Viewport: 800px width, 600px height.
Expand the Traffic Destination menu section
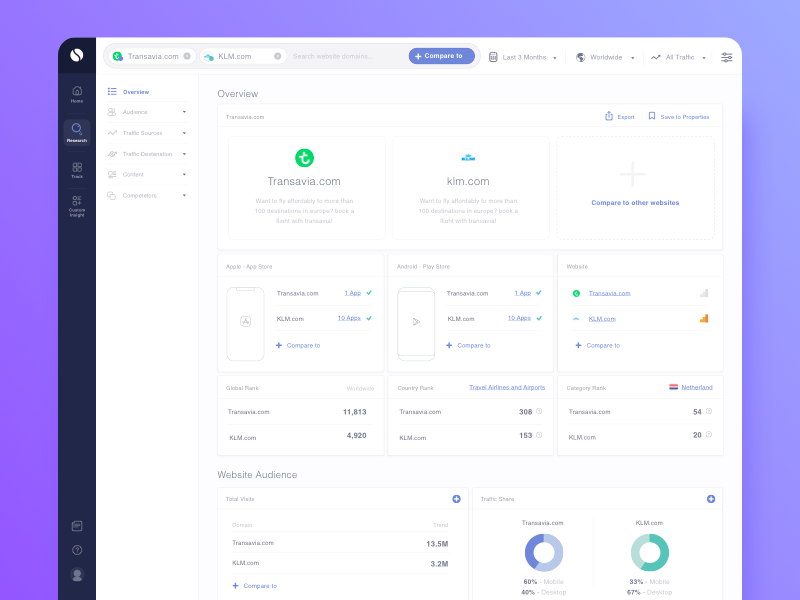coord(147,154)
